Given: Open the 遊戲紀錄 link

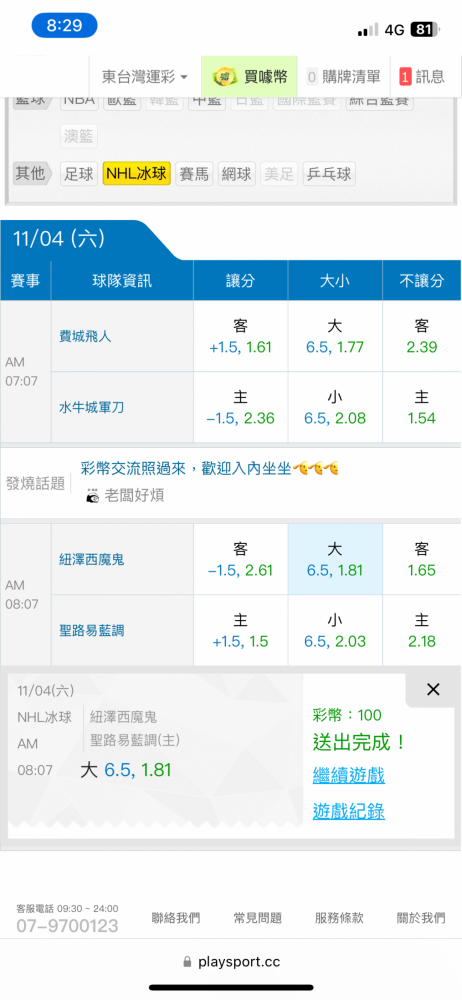Looking at the screenshot, I should (x=348, y=811).
